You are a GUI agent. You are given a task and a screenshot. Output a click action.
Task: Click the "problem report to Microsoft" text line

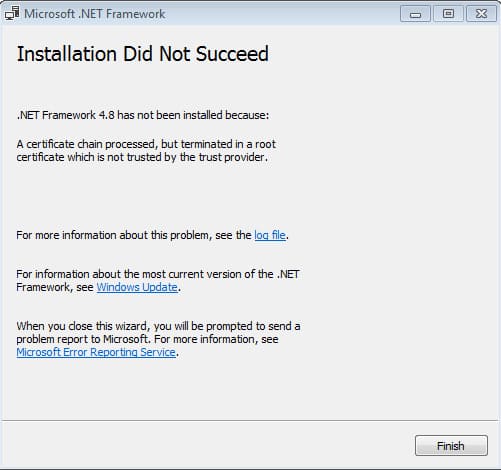coord(147,339)
